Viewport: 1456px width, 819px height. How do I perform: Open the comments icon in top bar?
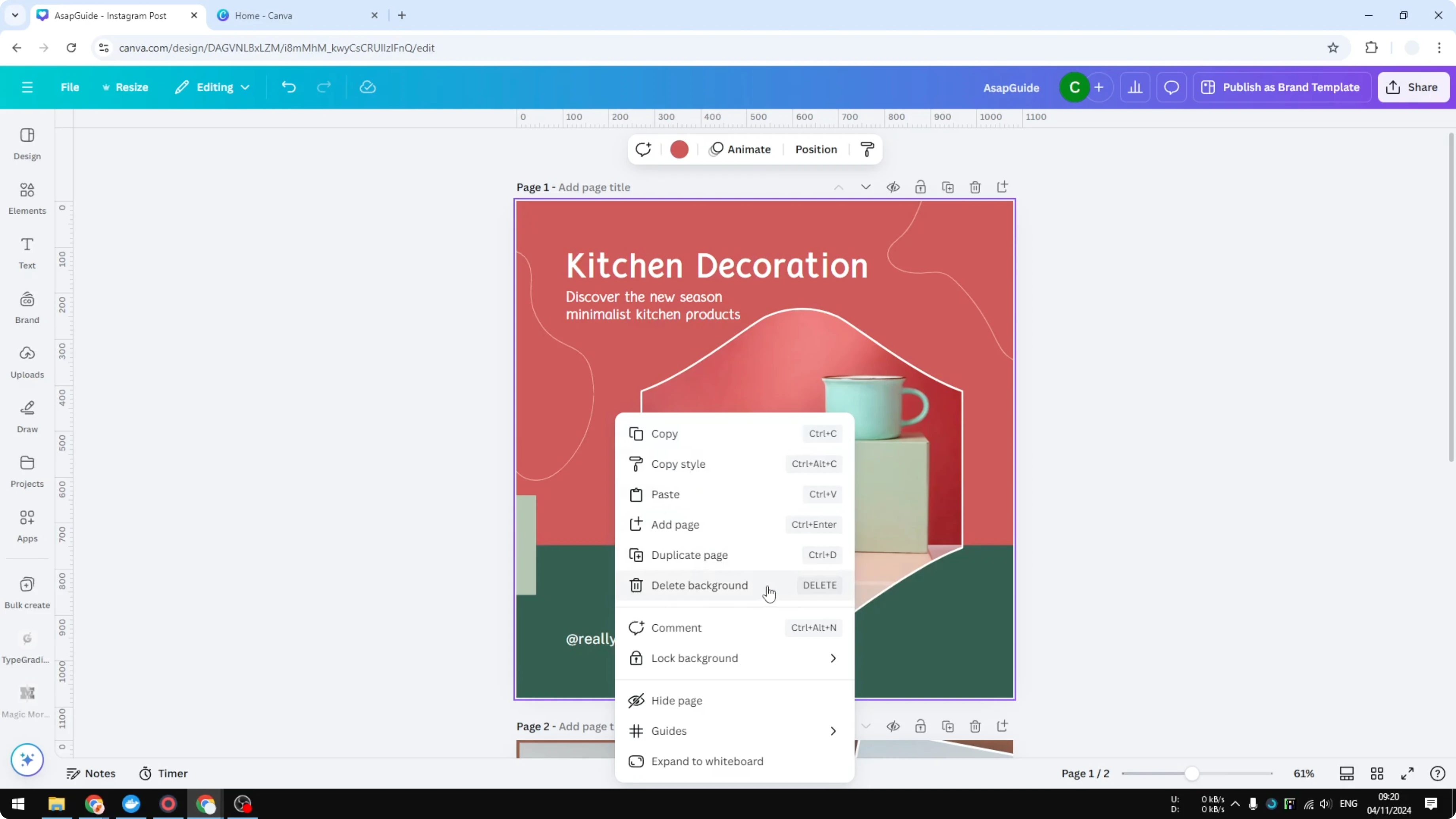[x=1171, y=87]
